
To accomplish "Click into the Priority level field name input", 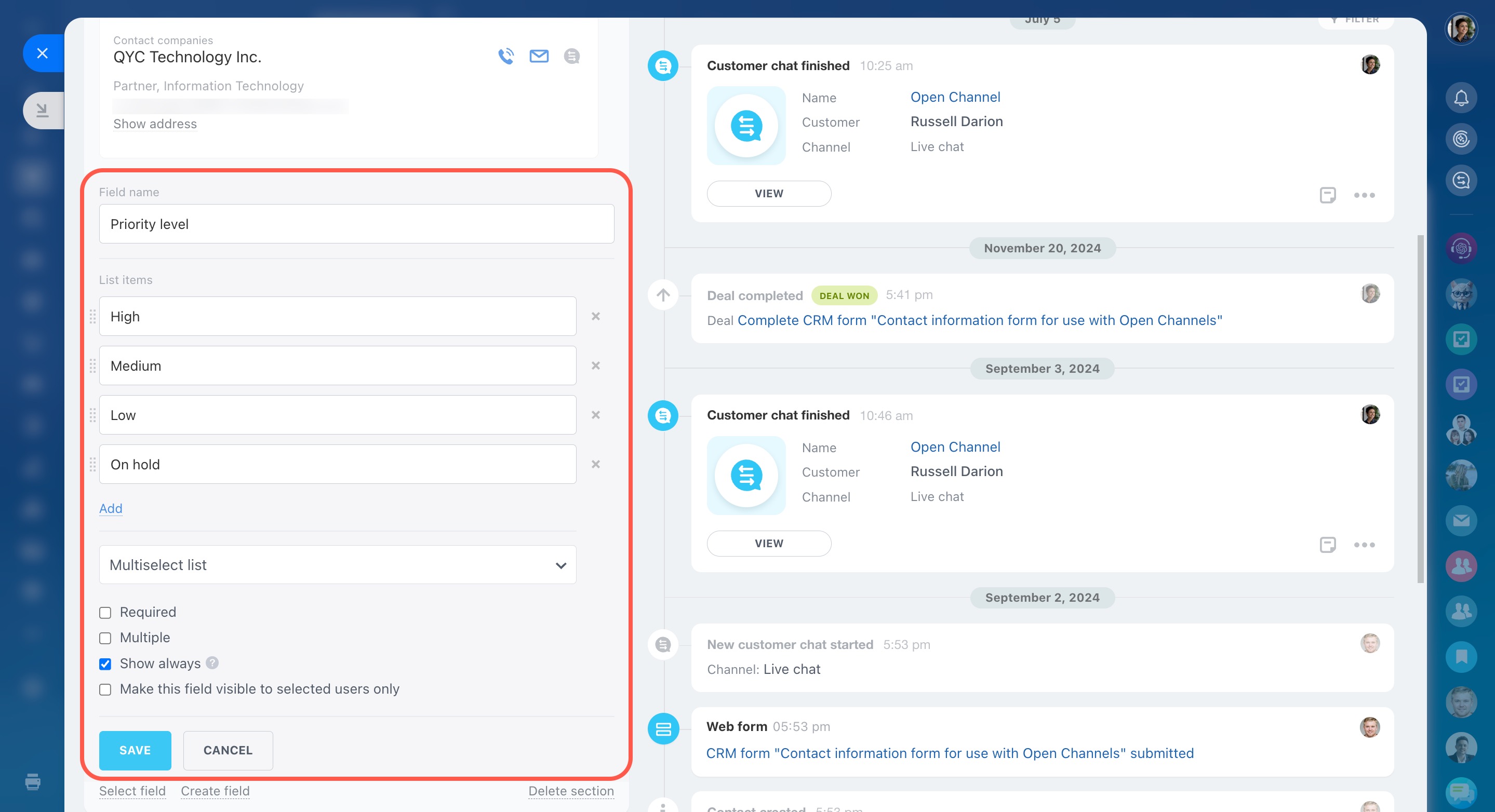I will pos(356,224).
